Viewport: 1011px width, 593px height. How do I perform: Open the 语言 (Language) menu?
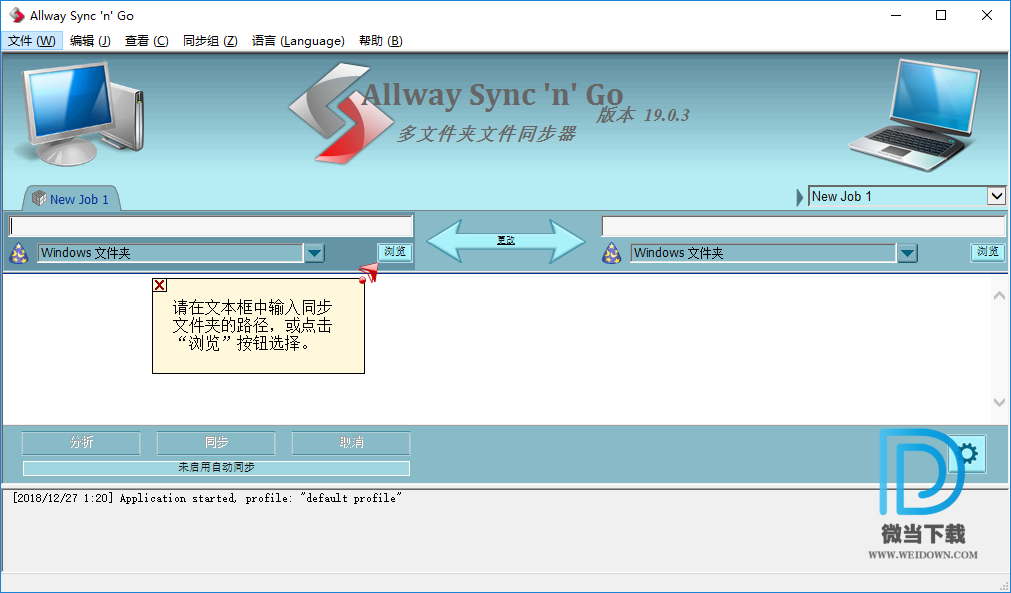pyautogui.click(x=298, y=41)
